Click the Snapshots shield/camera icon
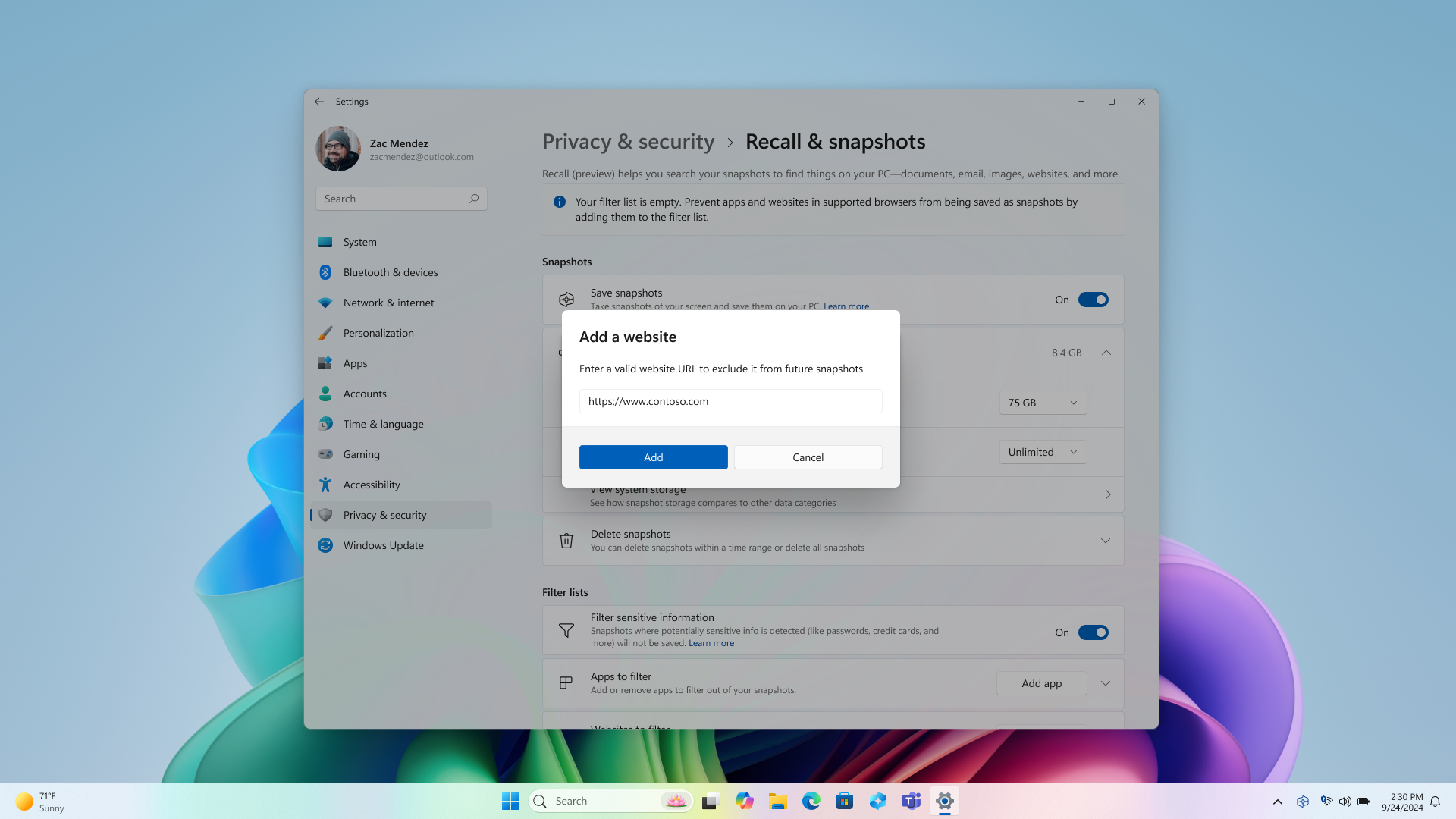Screen dimensions: 1456x819 coord(565,298)
